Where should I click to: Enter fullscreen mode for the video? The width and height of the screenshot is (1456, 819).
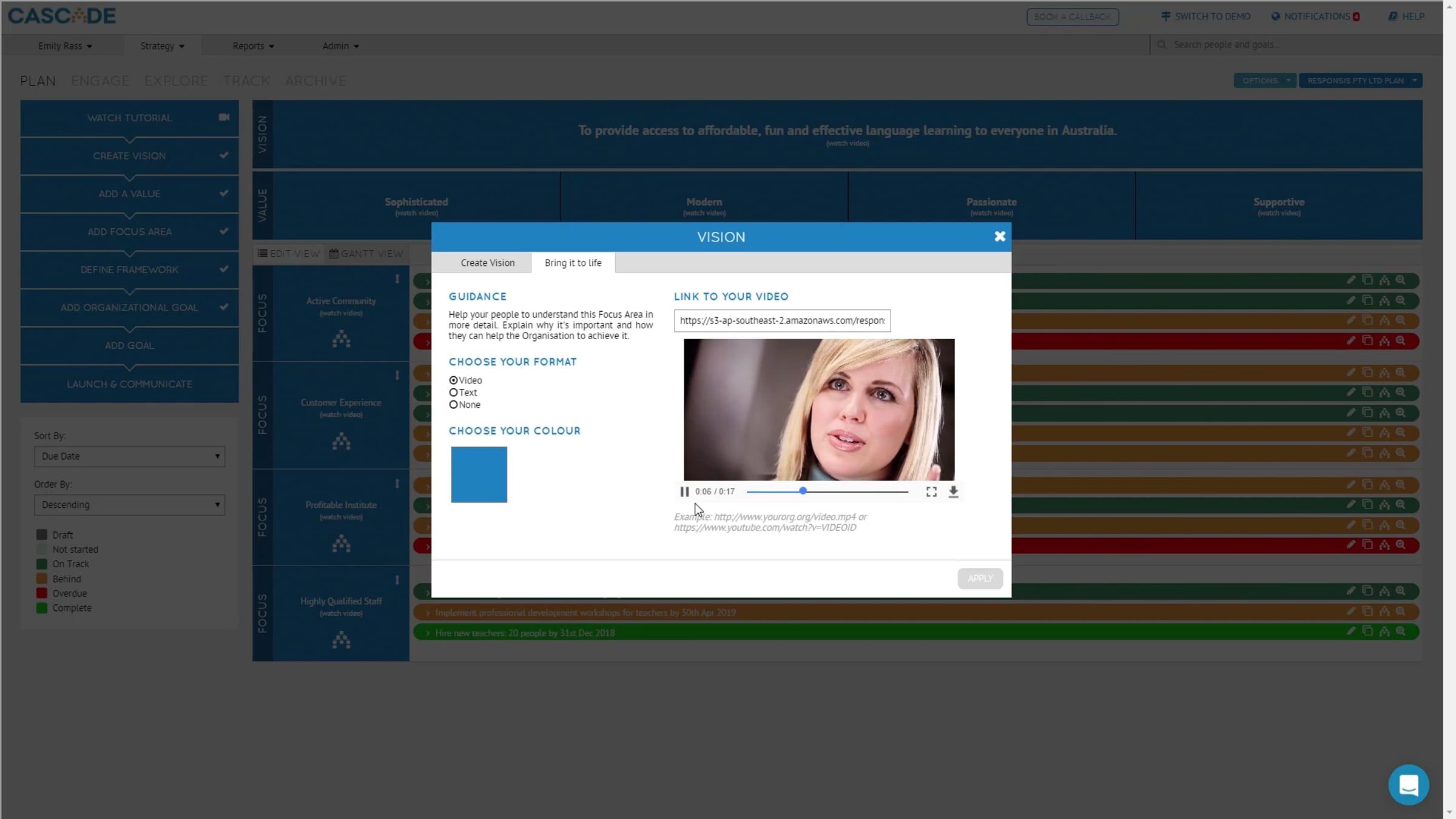(x=931, y=491)
